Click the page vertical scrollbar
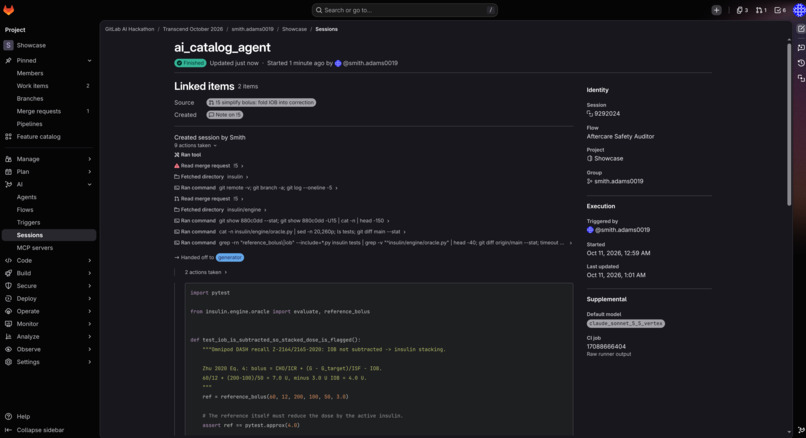This screenshot has height=438, width=806. click(789, 123)
